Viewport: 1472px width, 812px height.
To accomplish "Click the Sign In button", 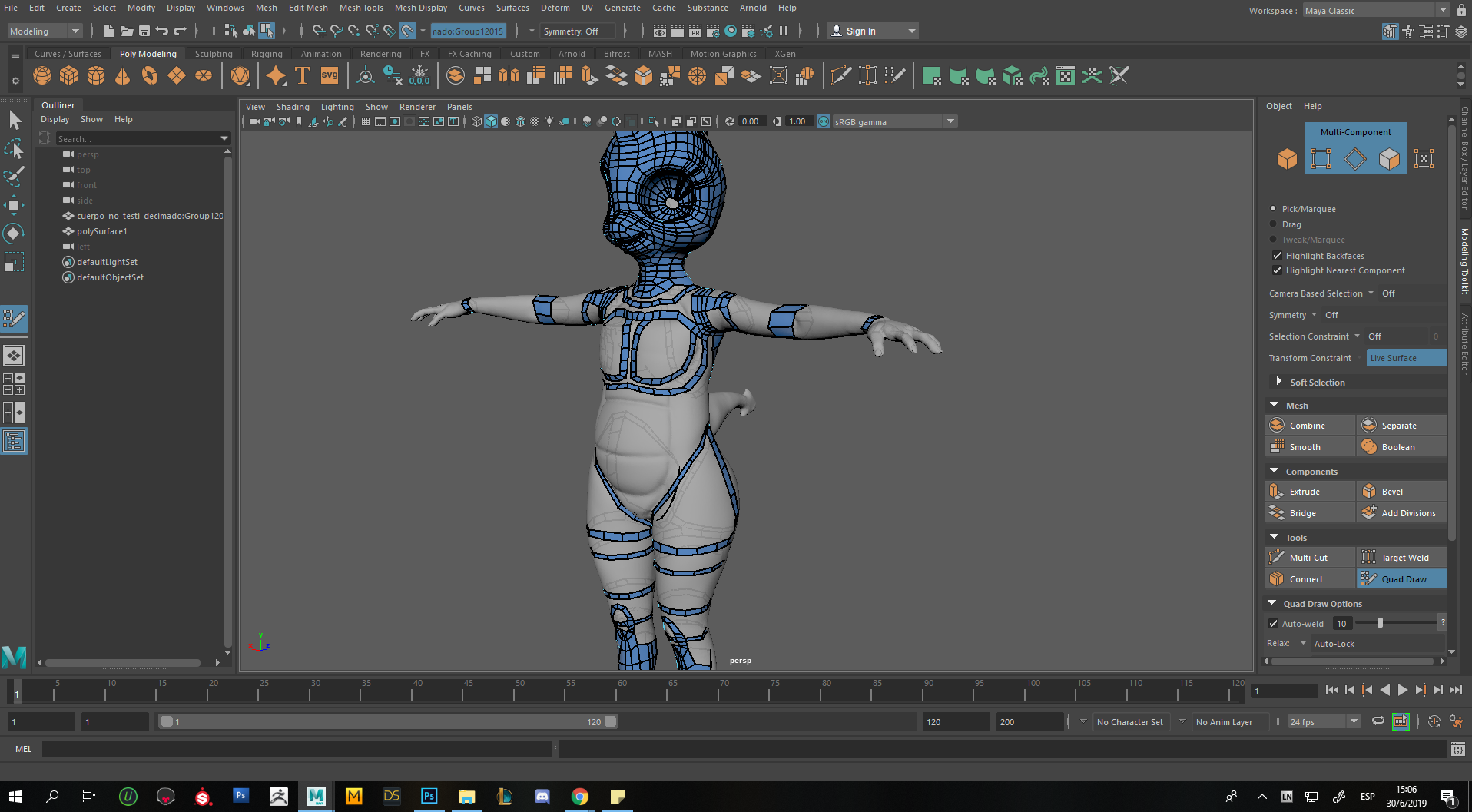I will (860, 31).
